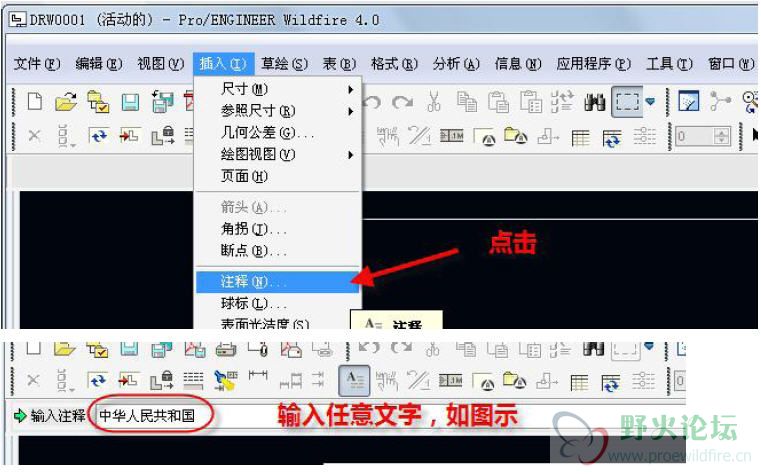Click the table grid icon in top screenshot toolbar
The height and width of the screenshot is (474, 761).
click(580, 138)
